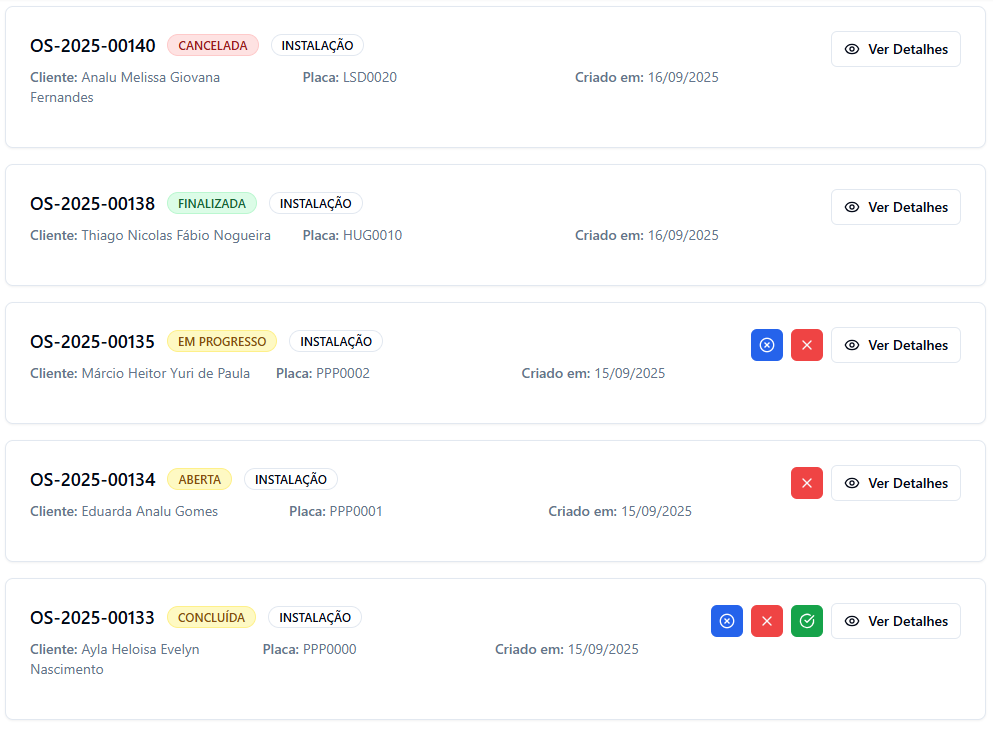993x729 pixels.
Task: Show details for order OS-2025-00134
Action: [x=895, y=483]
